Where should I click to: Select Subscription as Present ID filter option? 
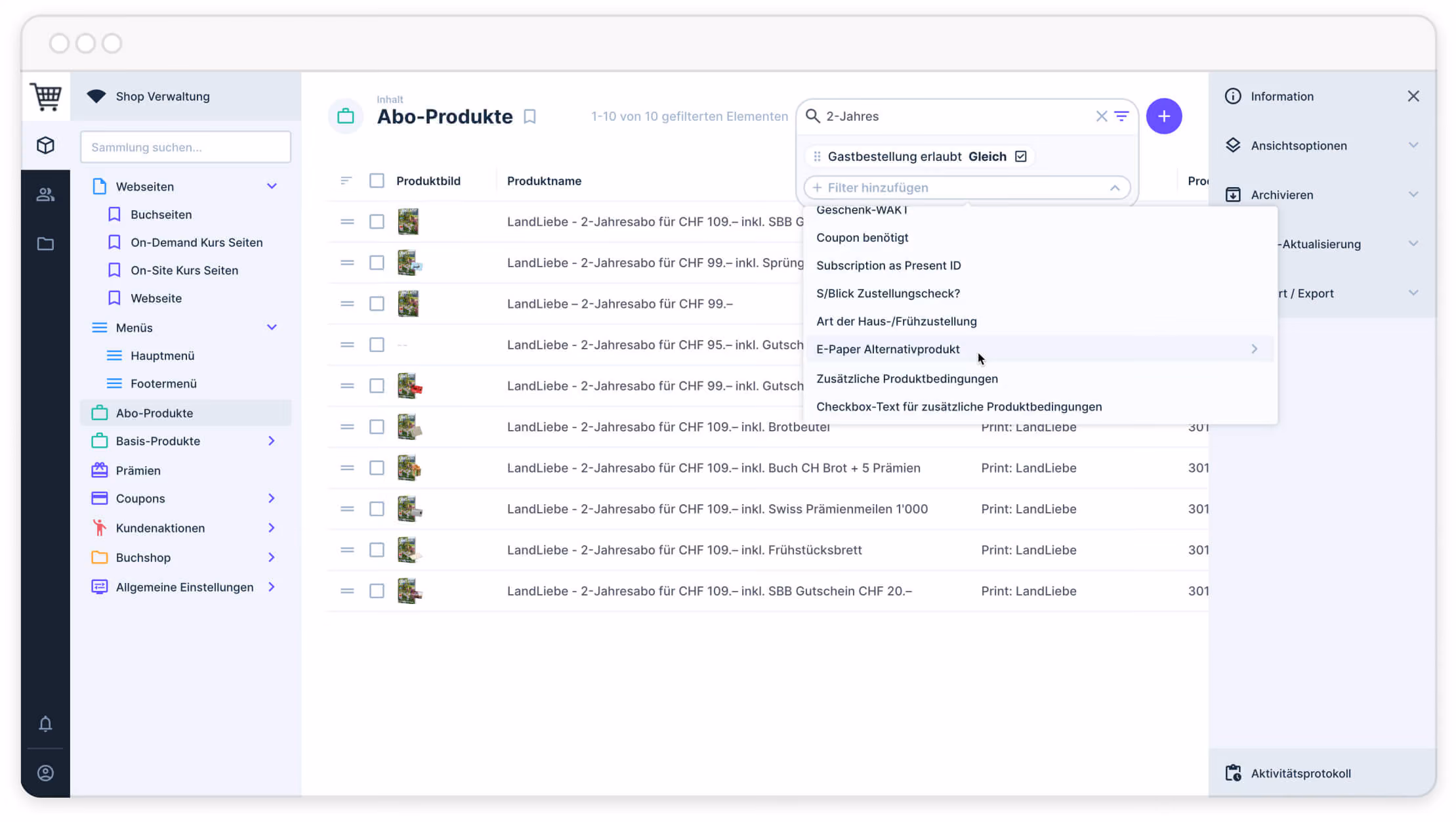tap(1040, 265)
